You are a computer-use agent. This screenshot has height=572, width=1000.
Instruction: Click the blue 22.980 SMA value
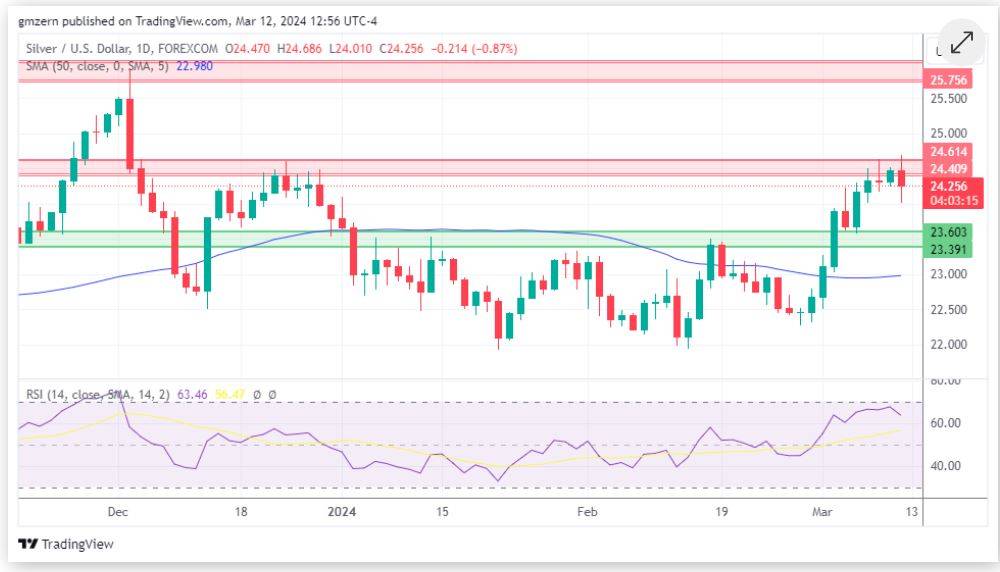pyautogui.click(x=195, y=66)
